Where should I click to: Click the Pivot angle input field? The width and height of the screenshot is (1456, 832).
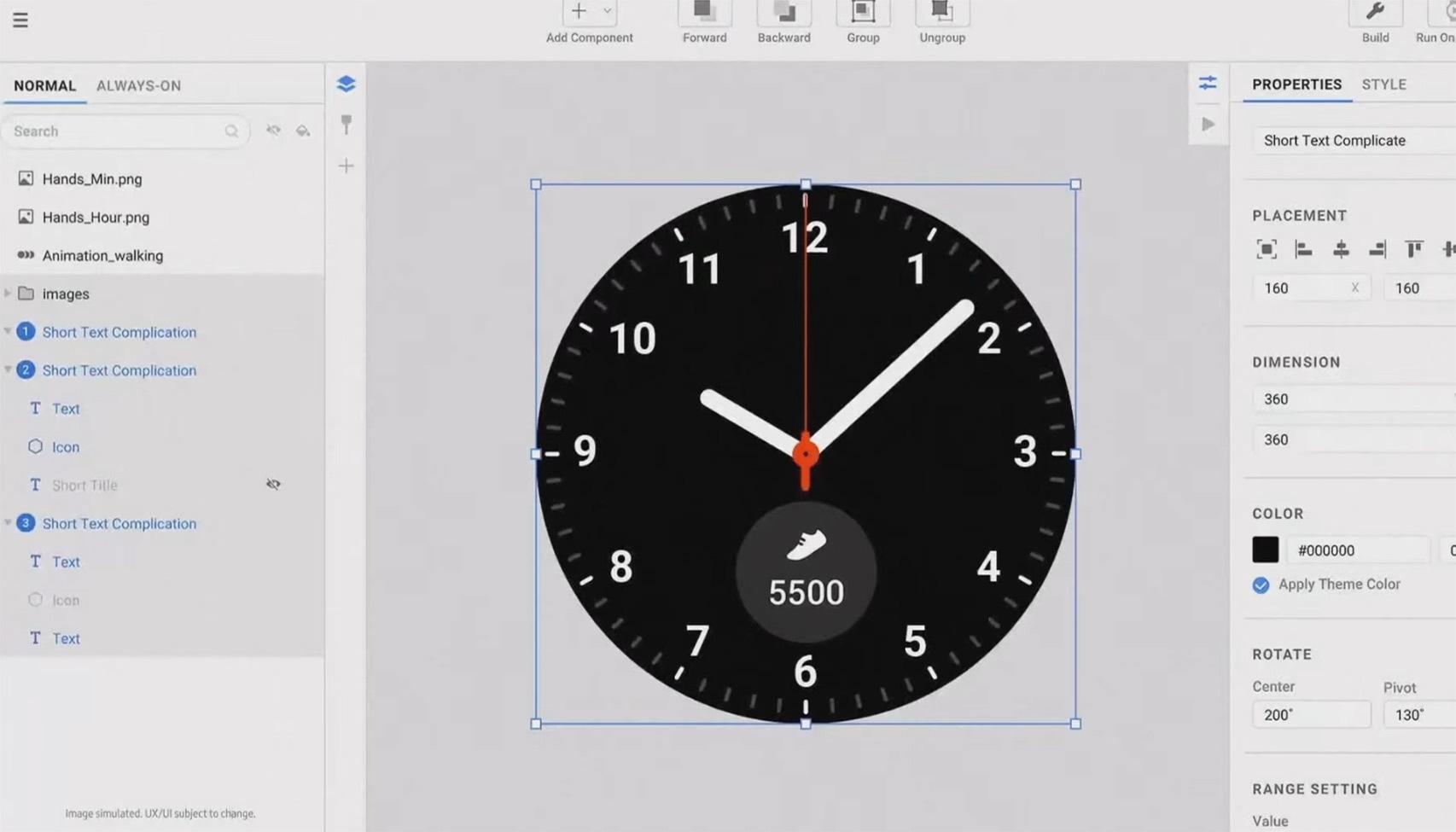point(1415,714)
